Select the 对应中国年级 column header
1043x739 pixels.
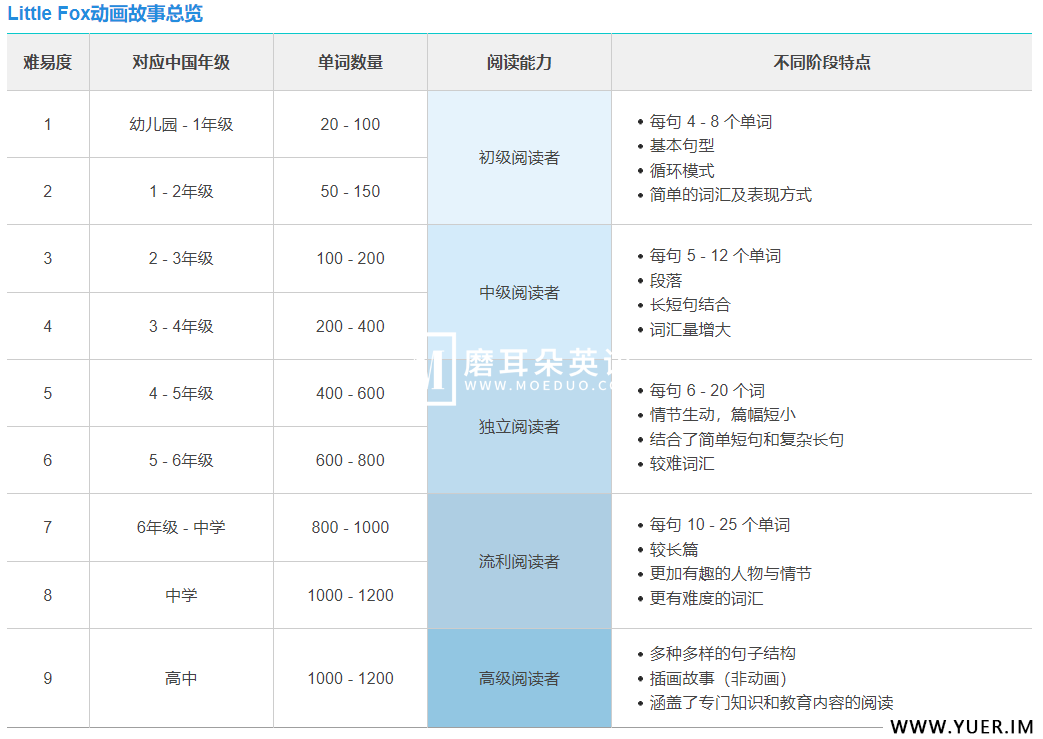[181, 62]
